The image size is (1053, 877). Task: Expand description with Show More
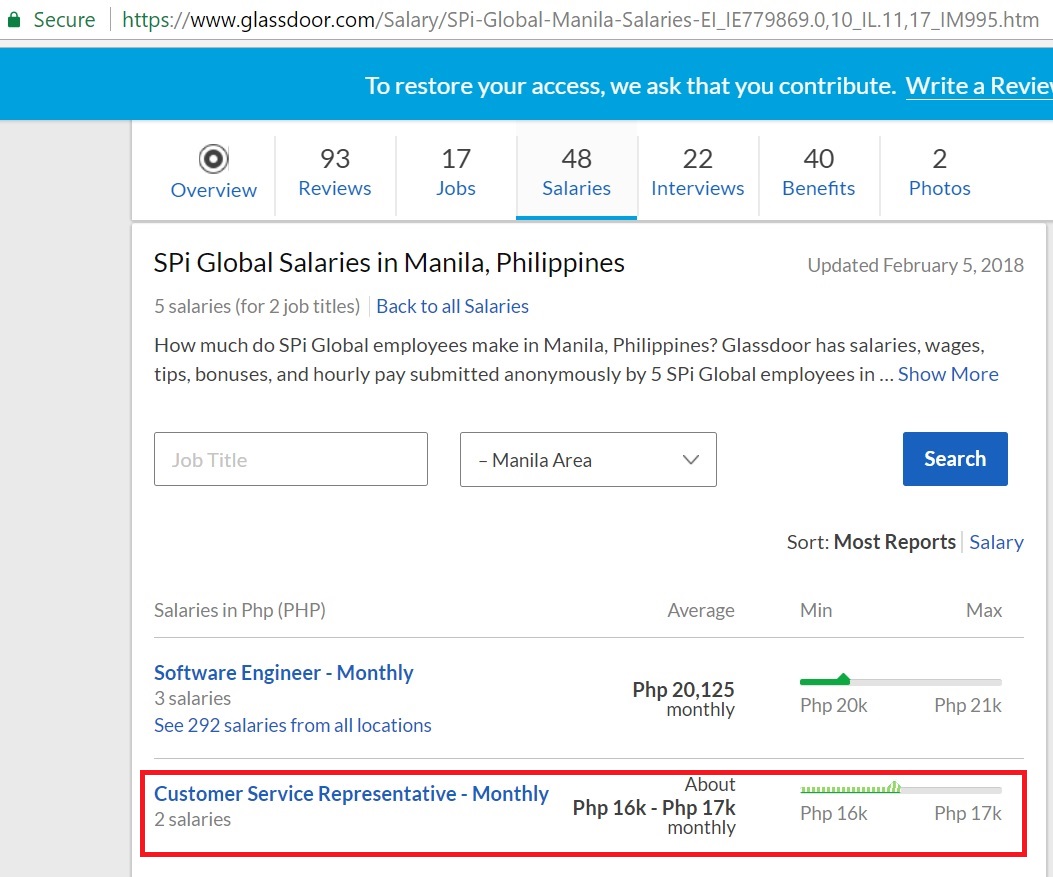[948, 374]
